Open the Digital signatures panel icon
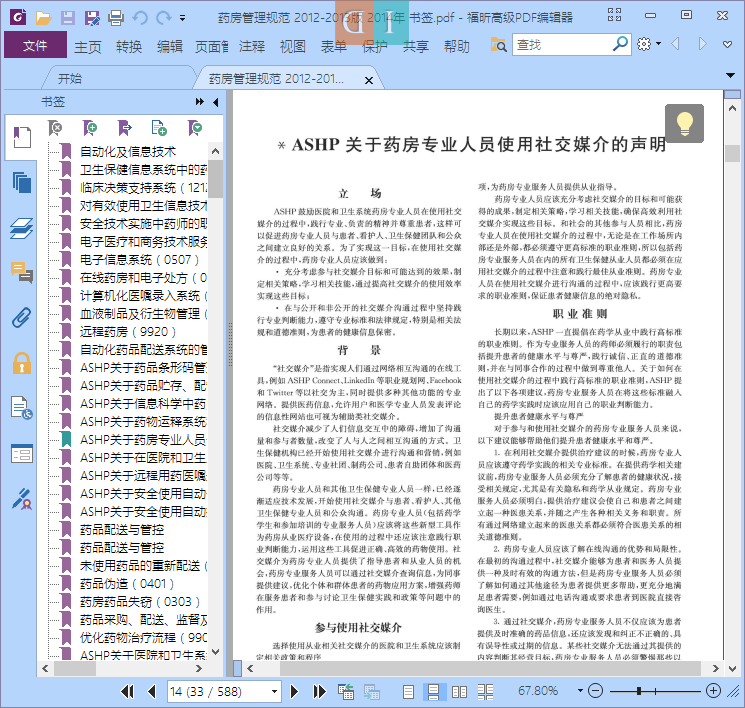Viewport: 745px width, 708px height. 21,498
